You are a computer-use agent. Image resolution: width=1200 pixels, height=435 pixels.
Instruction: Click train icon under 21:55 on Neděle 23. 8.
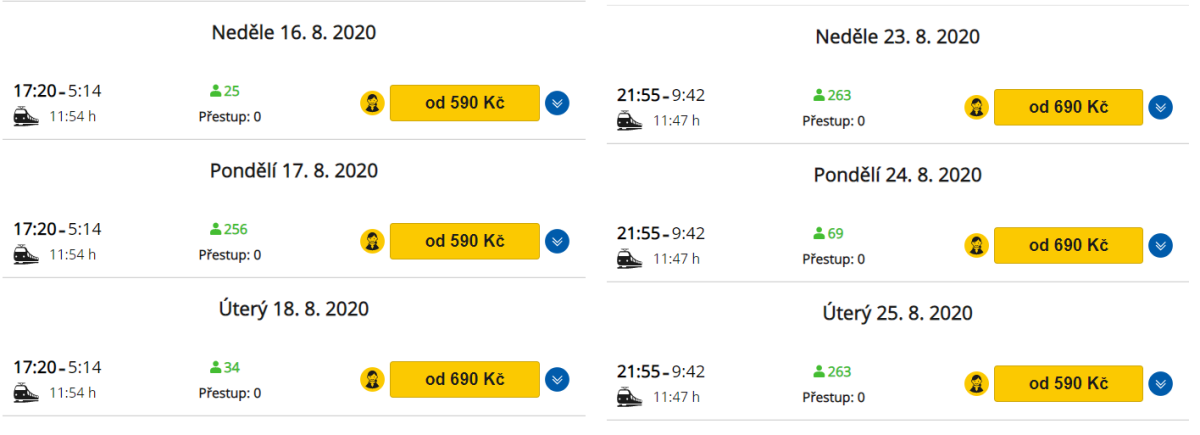pyautogui.click(x=631, y=120)
